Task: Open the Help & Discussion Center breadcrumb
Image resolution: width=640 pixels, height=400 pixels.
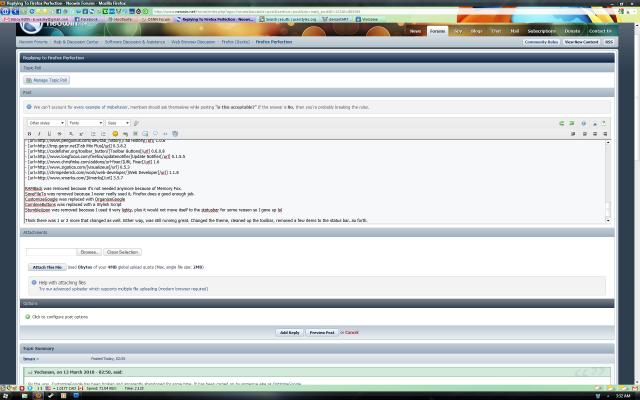Action: tap(76, 42)
